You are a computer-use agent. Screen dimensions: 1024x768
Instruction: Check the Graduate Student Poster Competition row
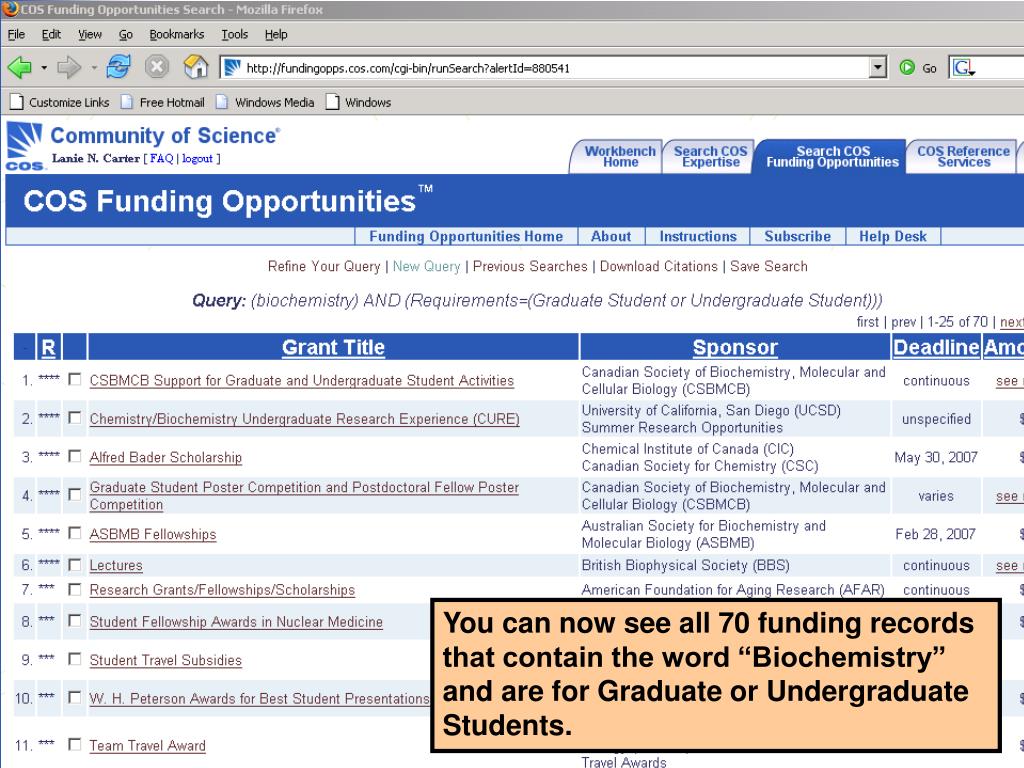[75, 494]
